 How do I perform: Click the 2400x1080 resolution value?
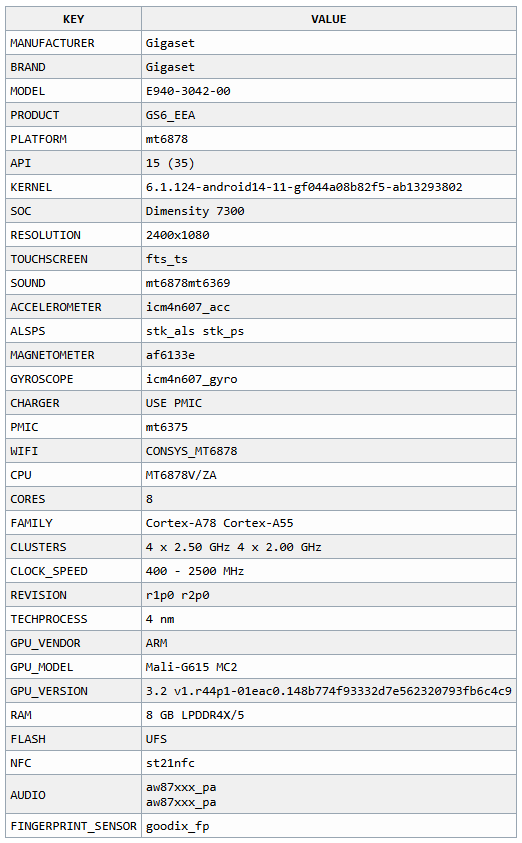coord(177,235)
